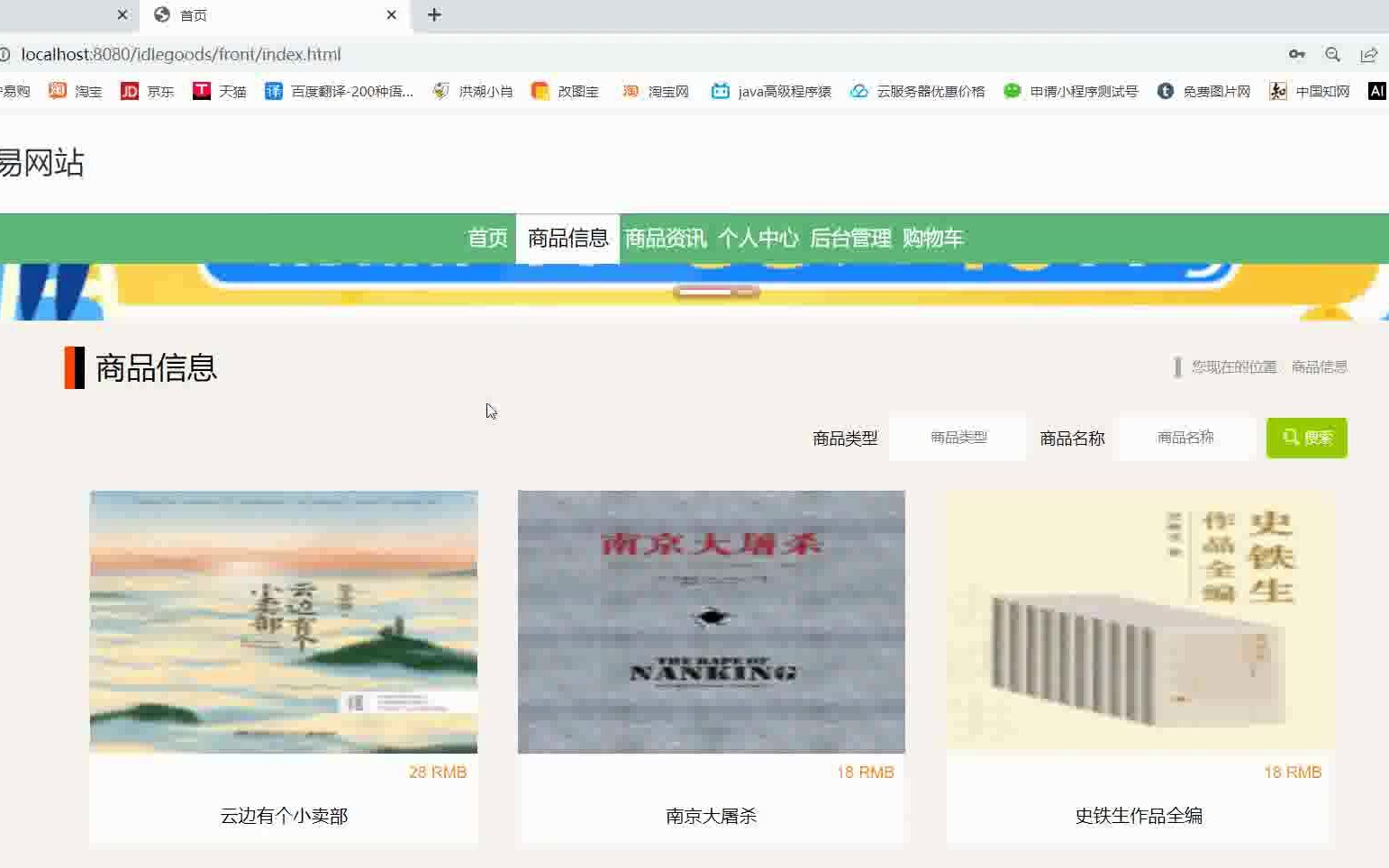Screen dimensions: 1389x868
Task: Open the 购物车 navigation item
Action: [x=933, y=239]
